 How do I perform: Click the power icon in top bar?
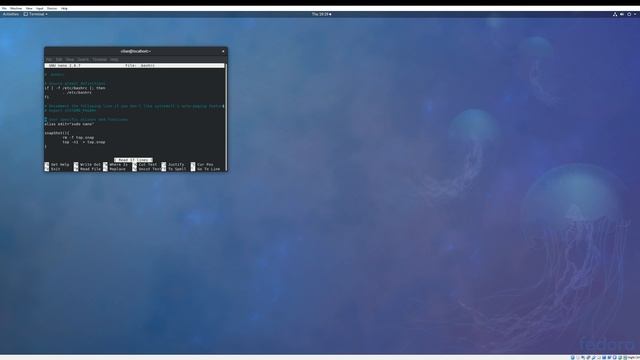tap(629, 14)
